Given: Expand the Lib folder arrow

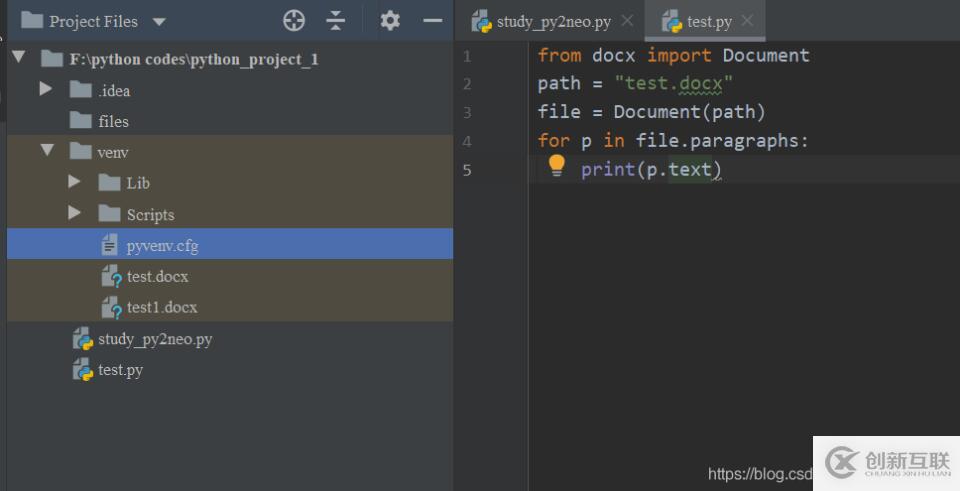Looking at the screenshot, I should pyautogui.click(x=74, y=182).
